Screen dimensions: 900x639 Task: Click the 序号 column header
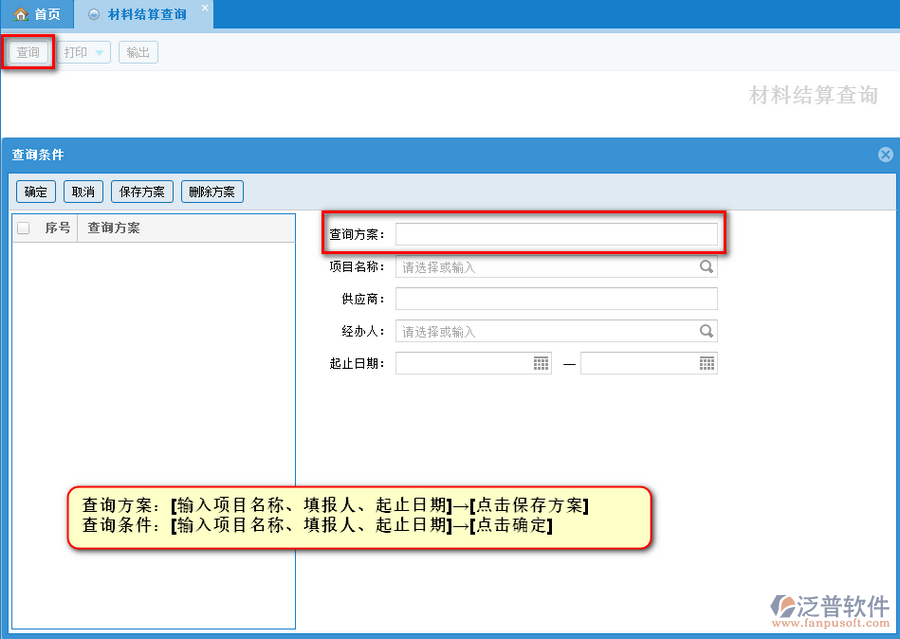tap(57, 228)
